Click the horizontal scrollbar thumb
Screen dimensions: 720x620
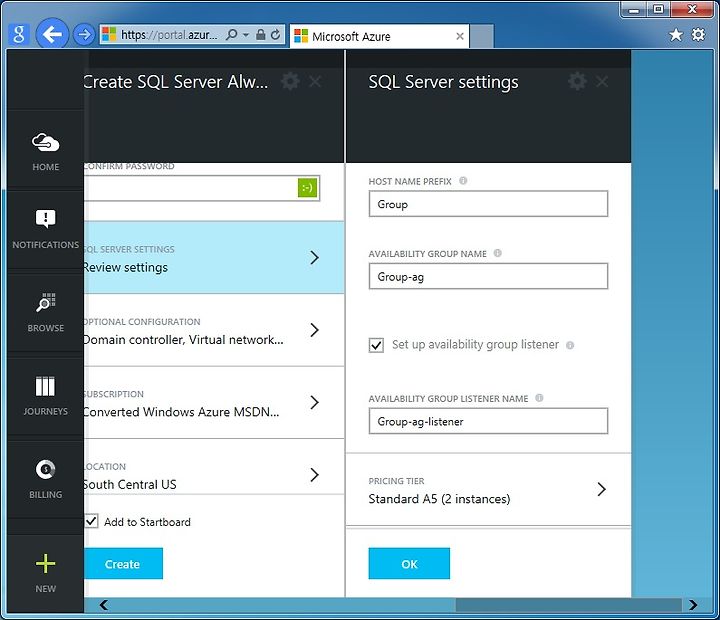[x=568, y=605]
